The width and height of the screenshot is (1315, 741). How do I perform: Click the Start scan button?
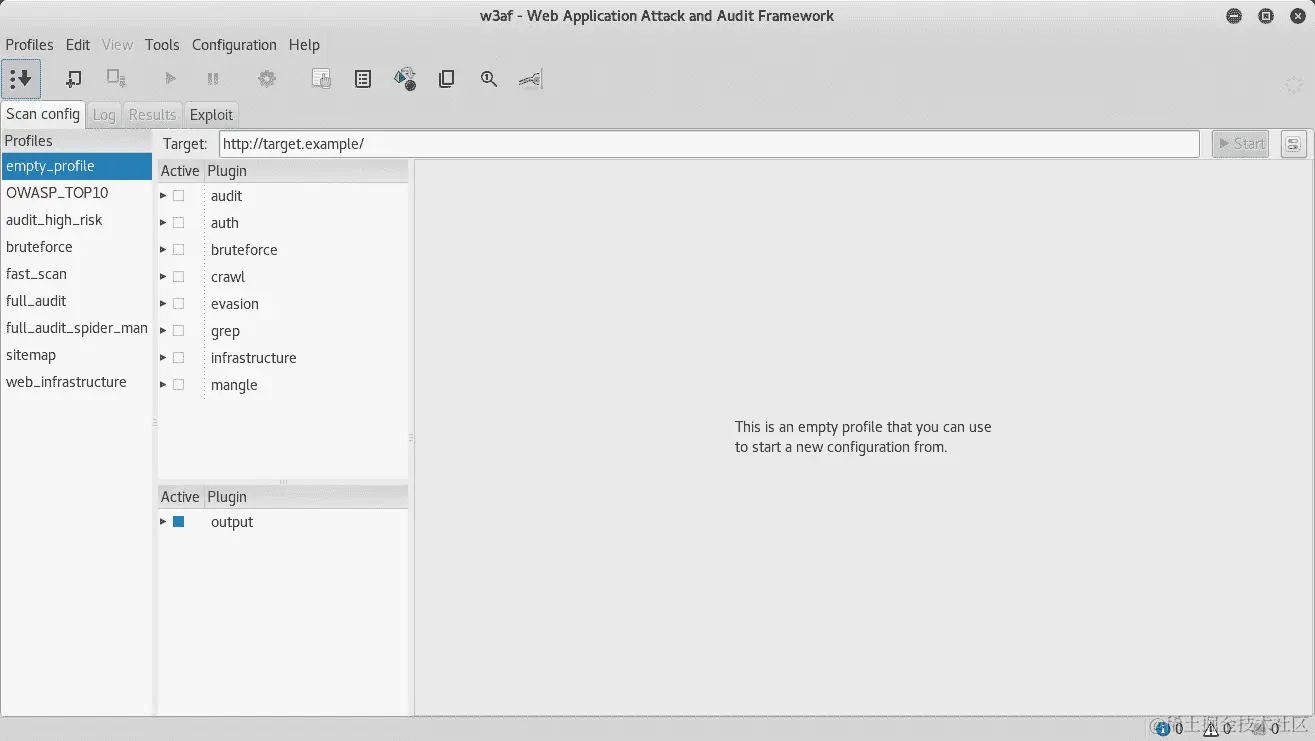[x=1241, y=144]
